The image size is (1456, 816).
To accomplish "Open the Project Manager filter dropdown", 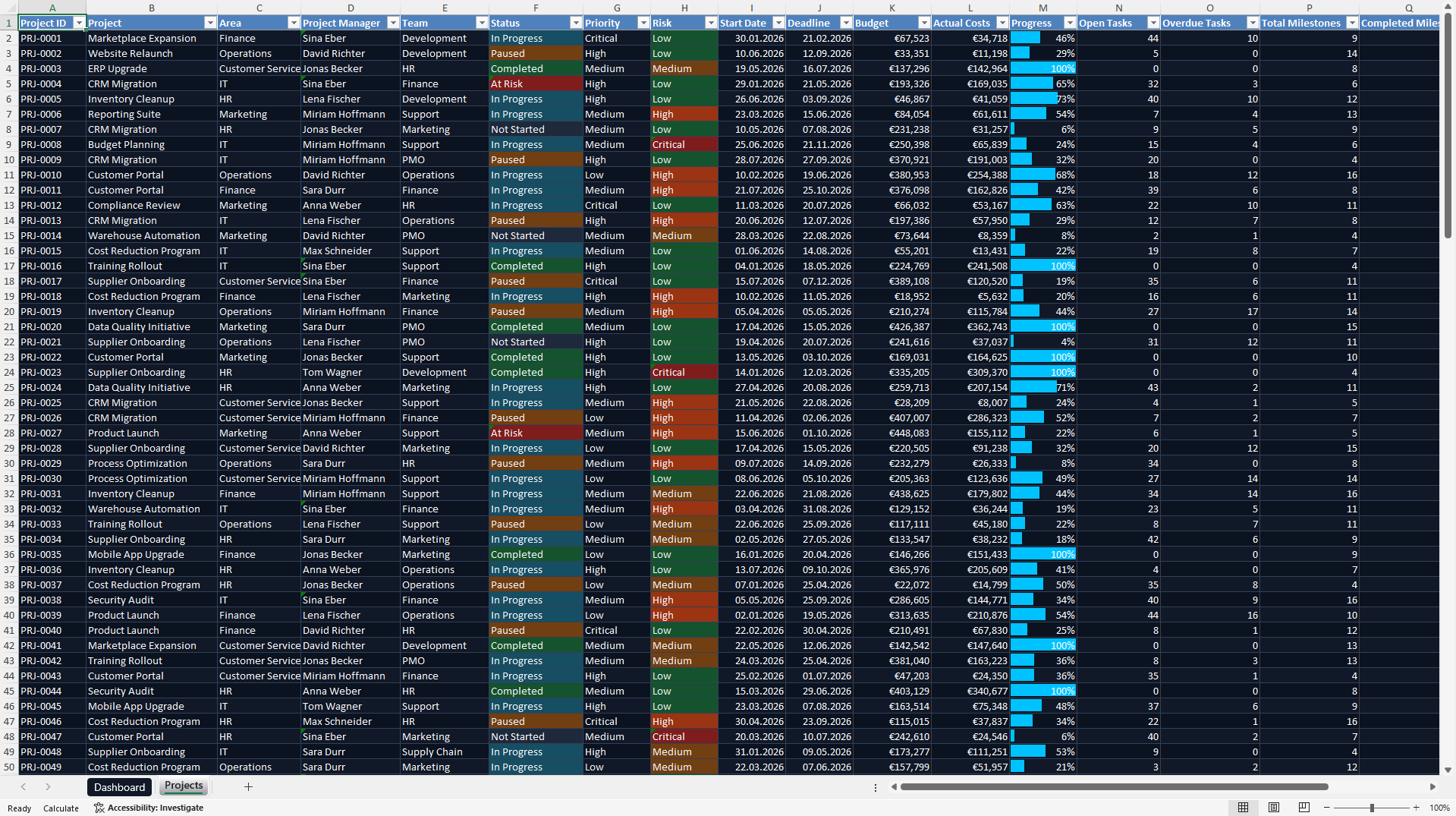I will click(x=393, y=23).
